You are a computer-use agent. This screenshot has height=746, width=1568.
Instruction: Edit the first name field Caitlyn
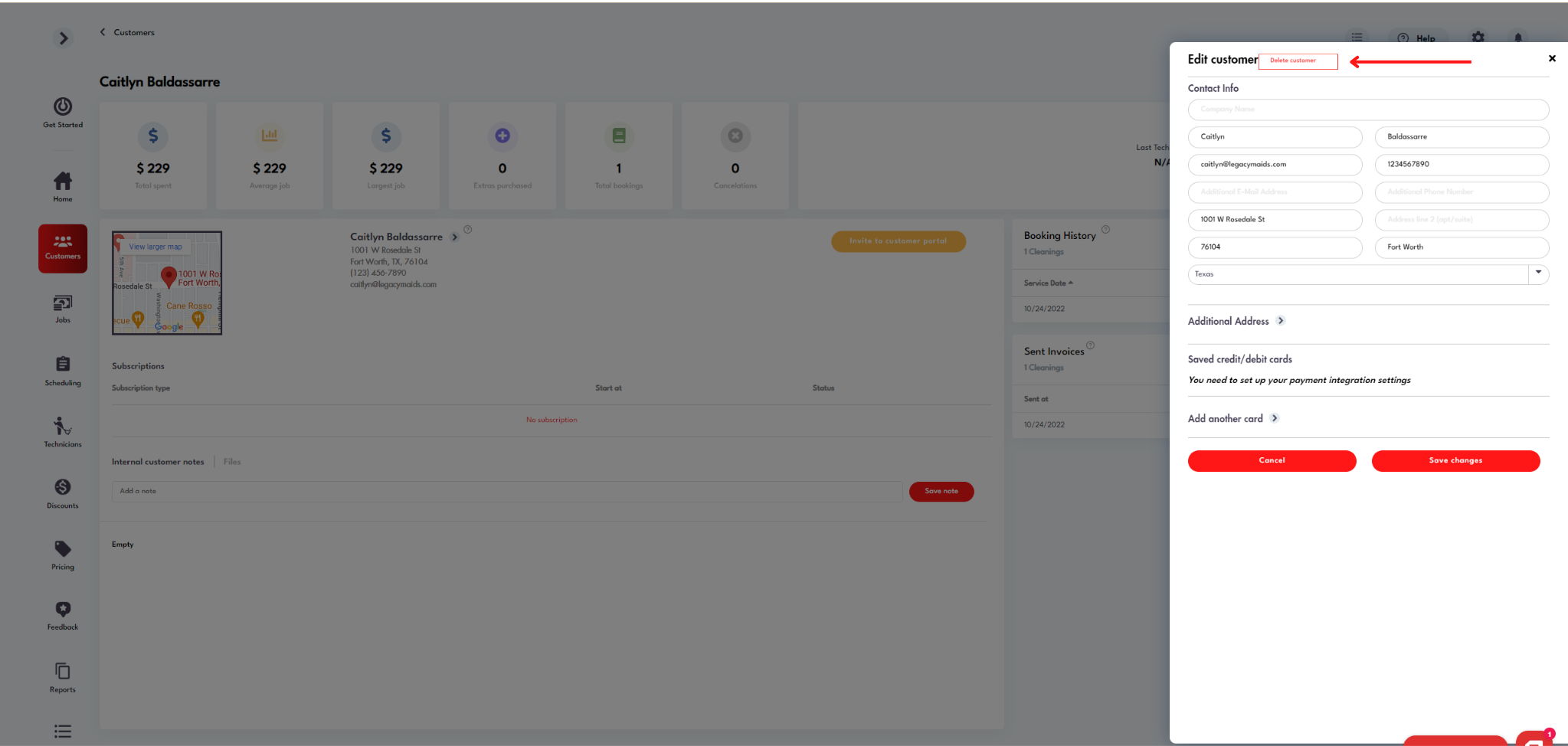1275,137
